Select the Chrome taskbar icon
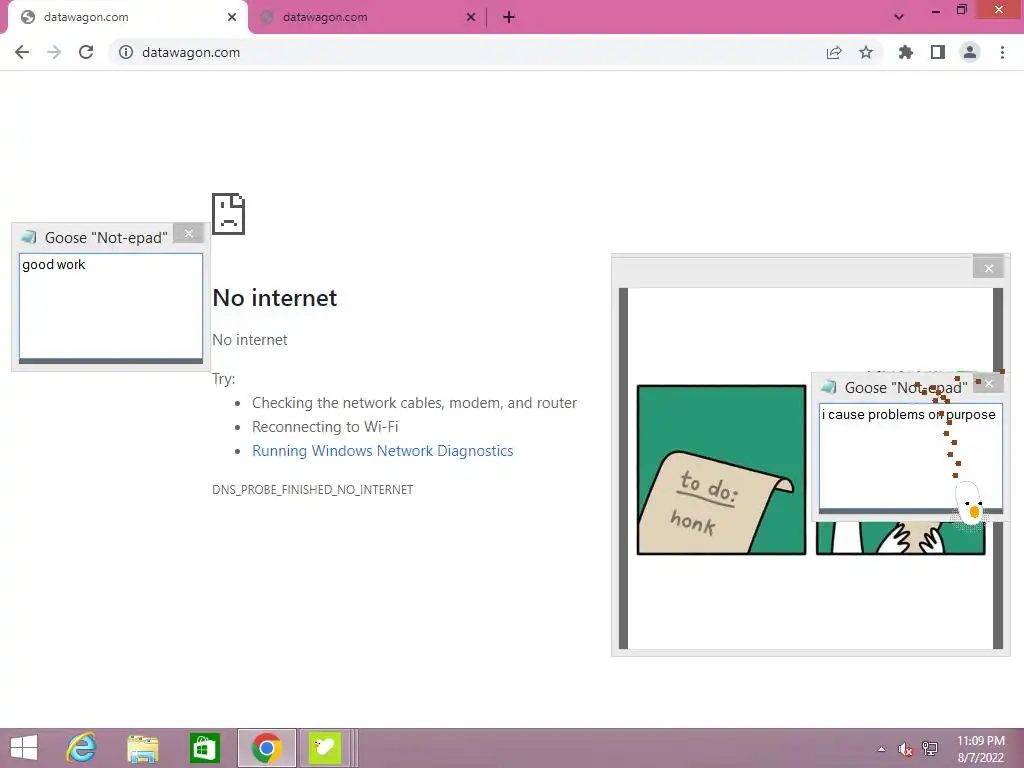The height and width of the screenshot is (768, 1024). pos(266,748)
